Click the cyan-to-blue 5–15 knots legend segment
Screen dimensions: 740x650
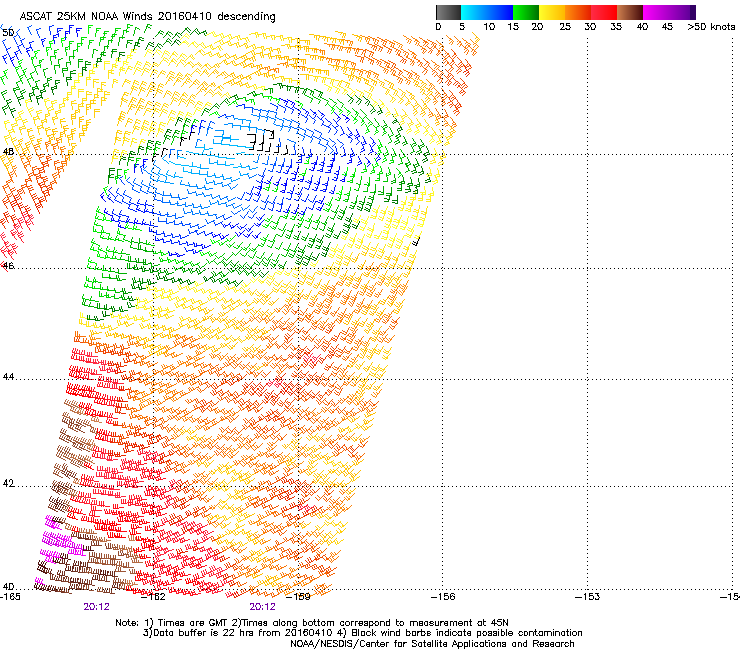tap(487, 12)
